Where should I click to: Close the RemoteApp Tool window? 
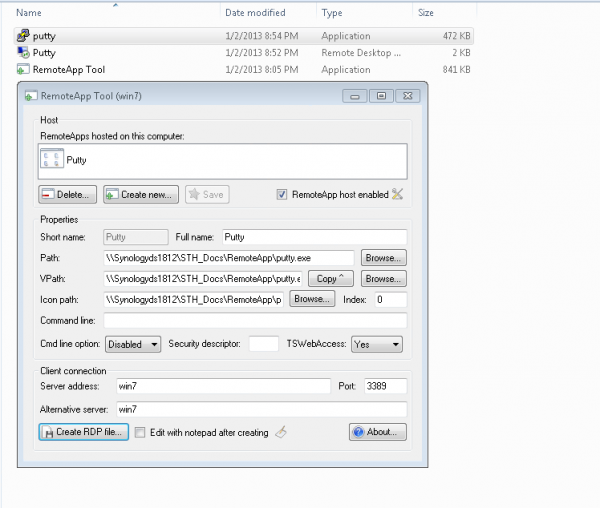[x=408, y=96]
